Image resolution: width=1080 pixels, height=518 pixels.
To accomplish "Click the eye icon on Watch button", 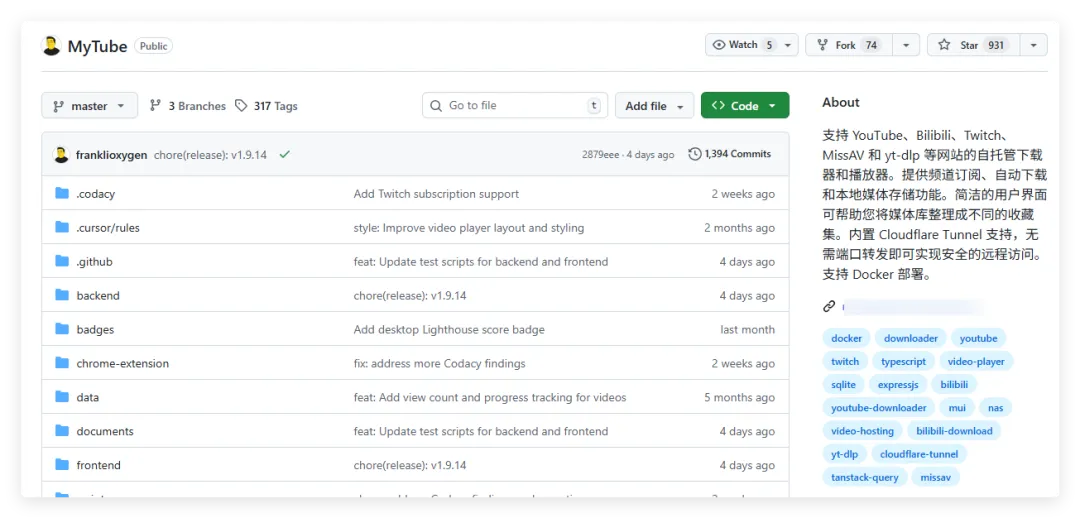I will [719, 45].
